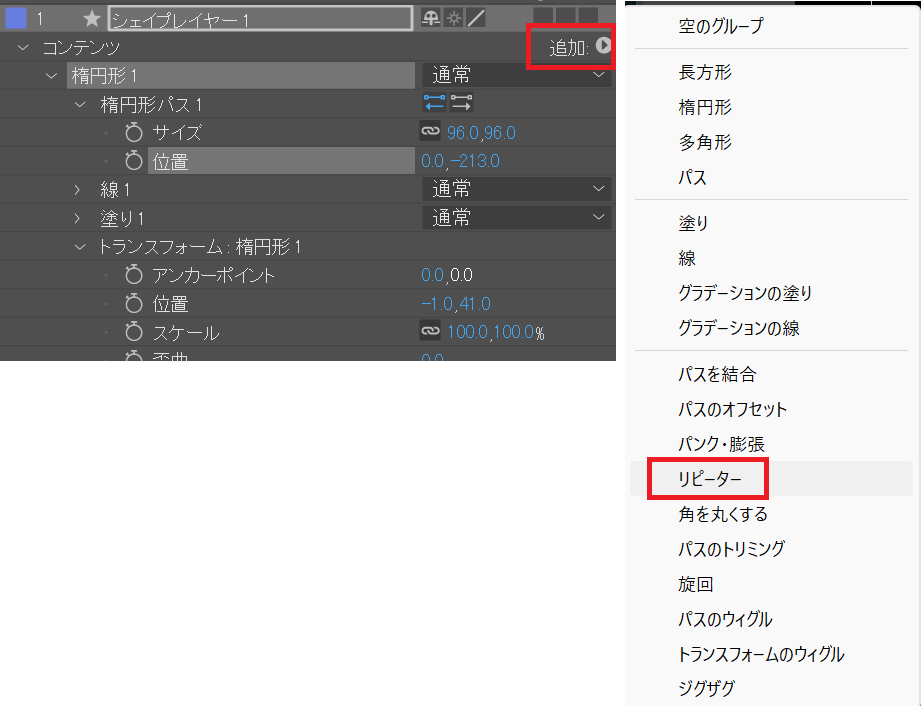Enable the サイズ stopwatch
The image size is (924, 717).
point(134,132)
